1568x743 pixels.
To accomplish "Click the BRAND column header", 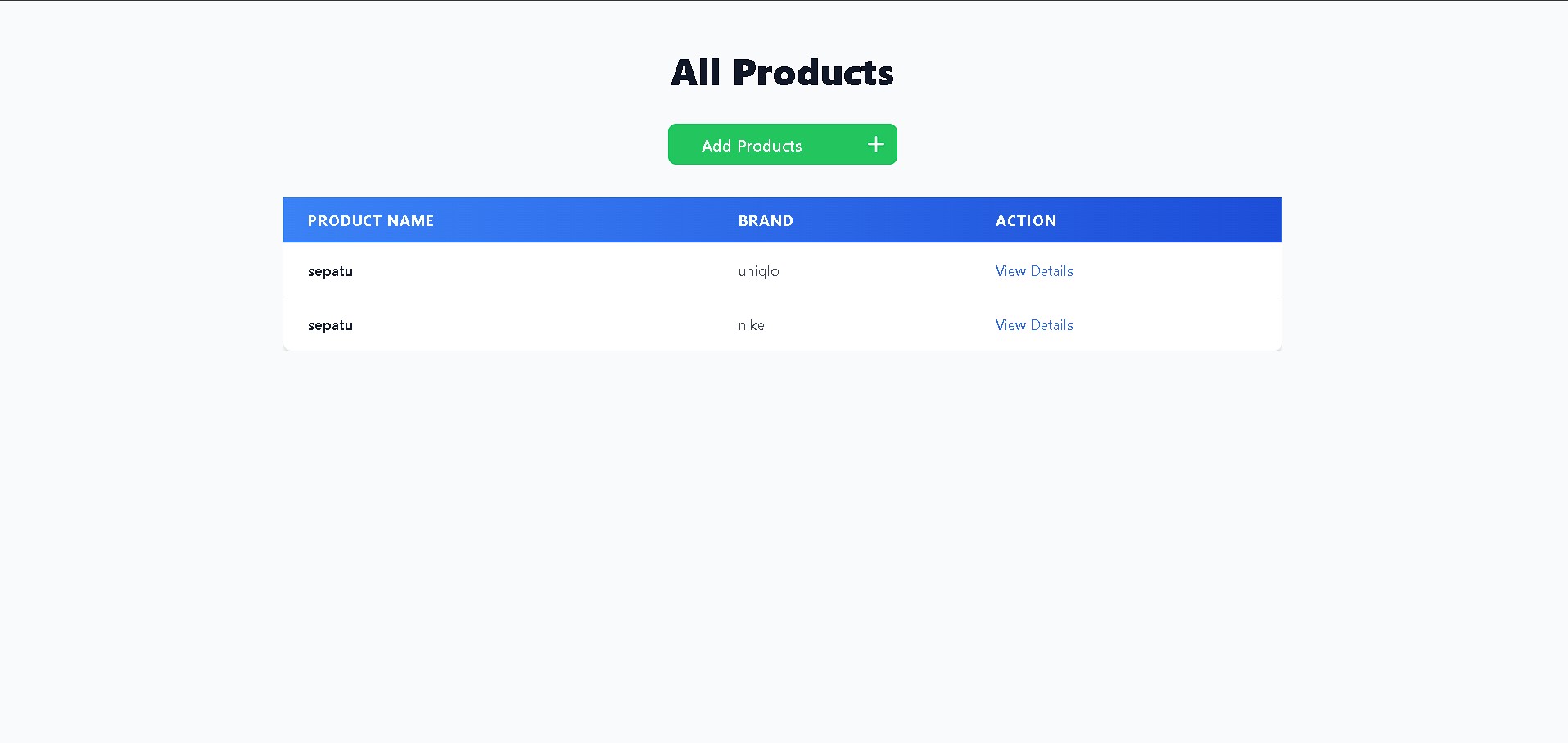I will pyautogui.click(x=765, y=220).
